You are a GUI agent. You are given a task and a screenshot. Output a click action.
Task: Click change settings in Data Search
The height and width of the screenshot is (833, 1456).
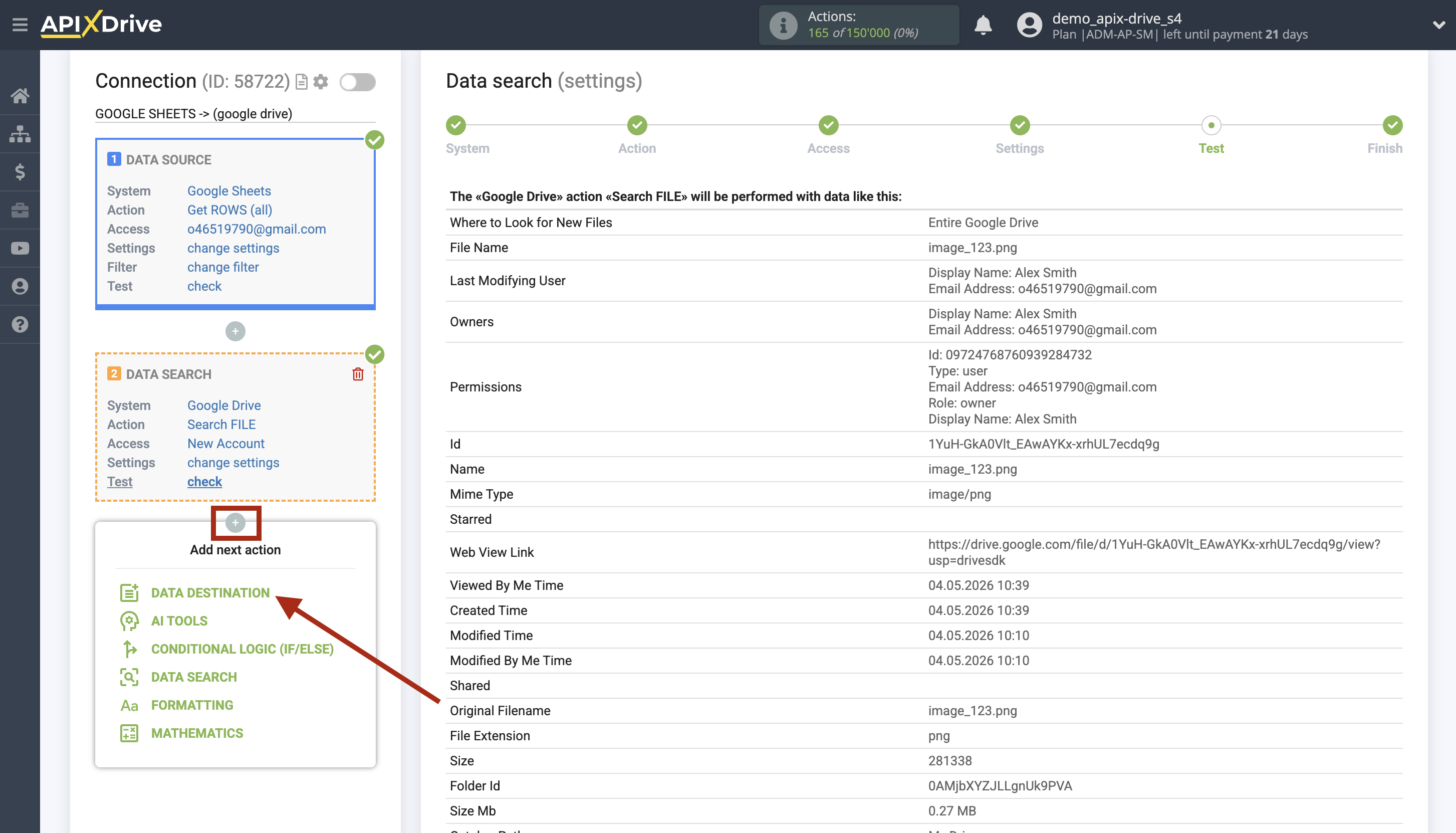click(x=233, y=463)
